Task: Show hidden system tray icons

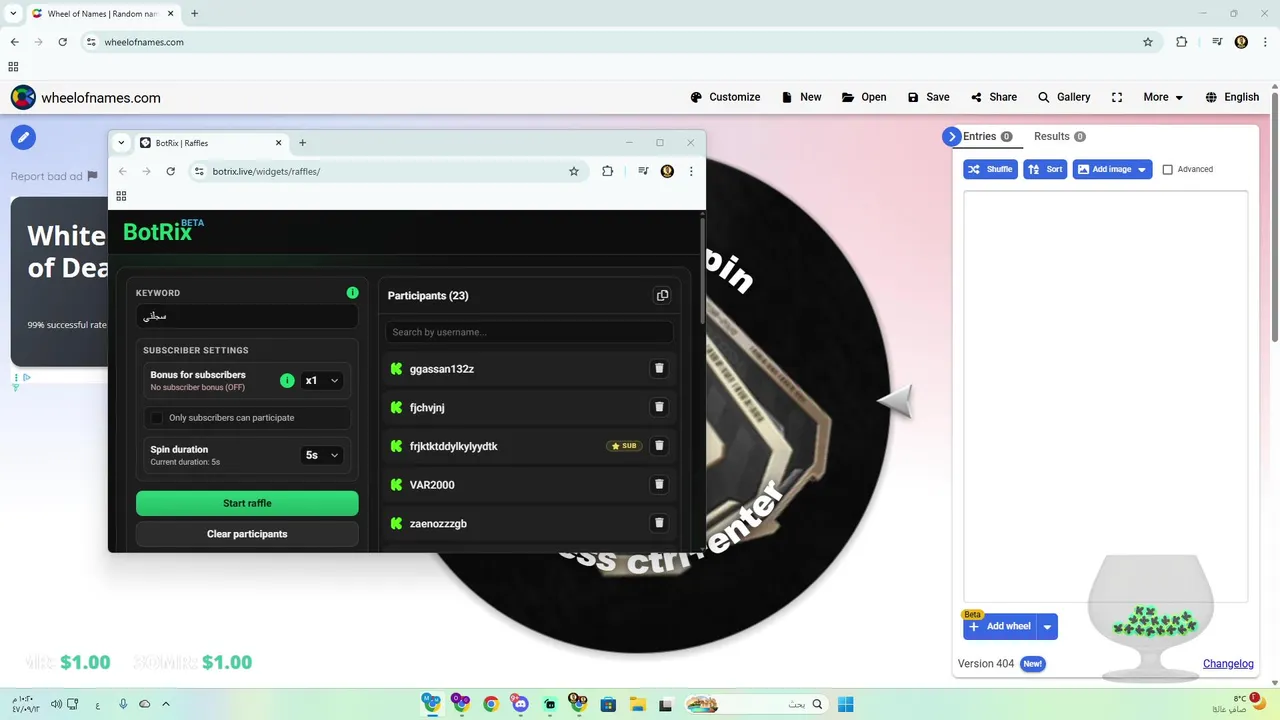Action: [x=166, y=704]
